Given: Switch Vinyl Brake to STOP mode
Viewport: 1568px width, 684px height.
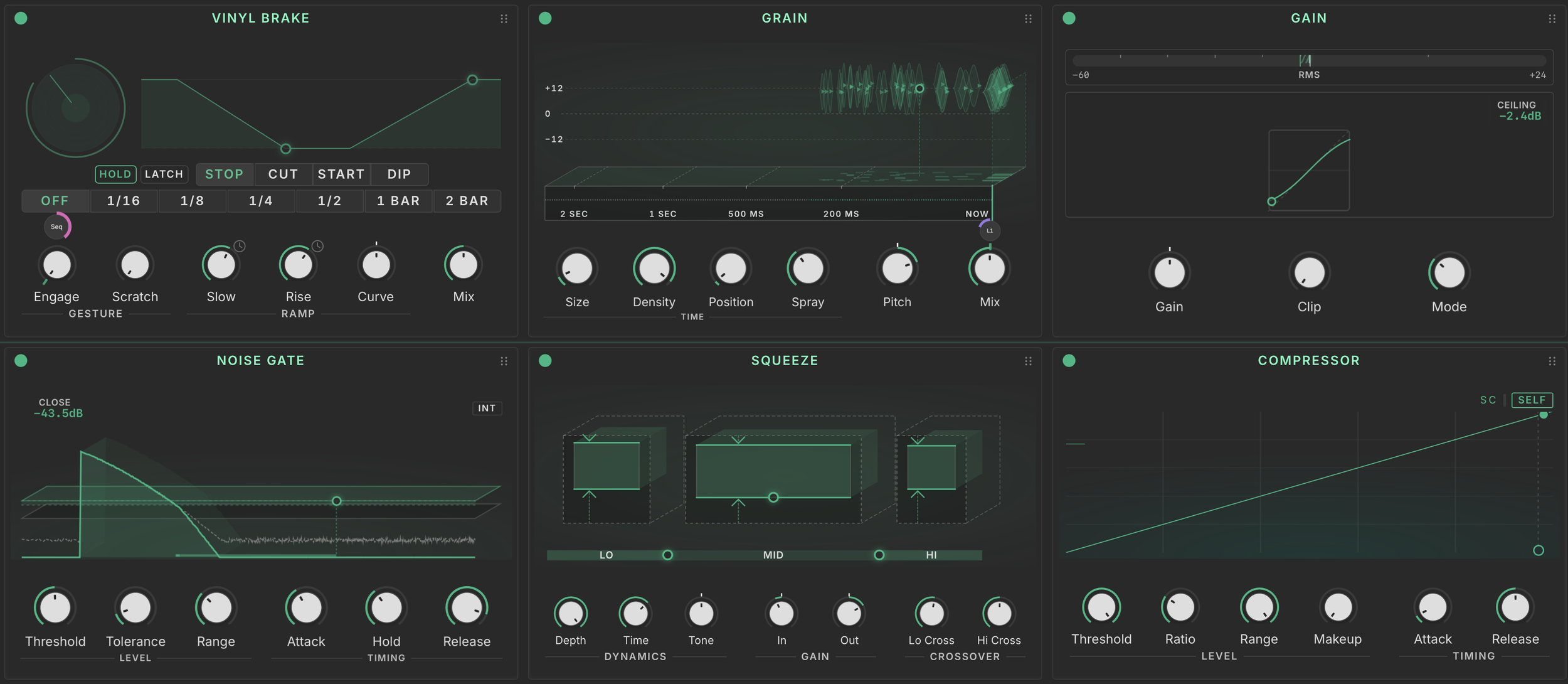Looking at the screenshot, I should coord(225,174).
